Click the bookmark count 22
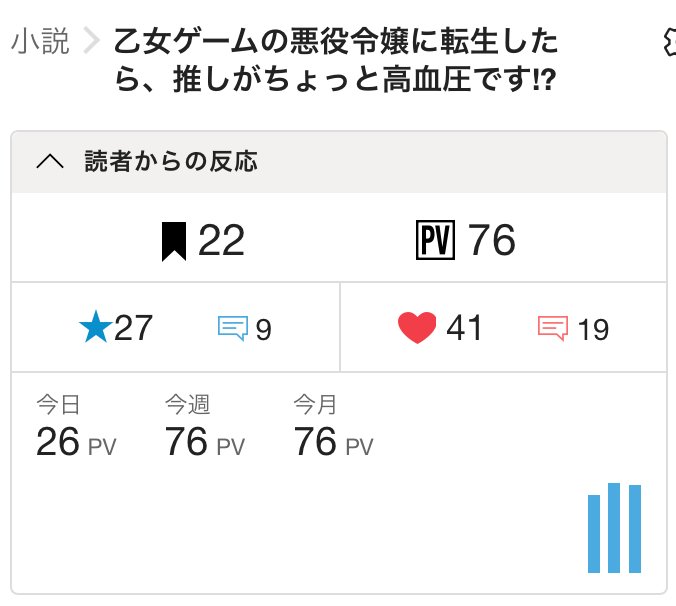Image resolution: width=676 pixels, height=606 pixels. point(221,241)
